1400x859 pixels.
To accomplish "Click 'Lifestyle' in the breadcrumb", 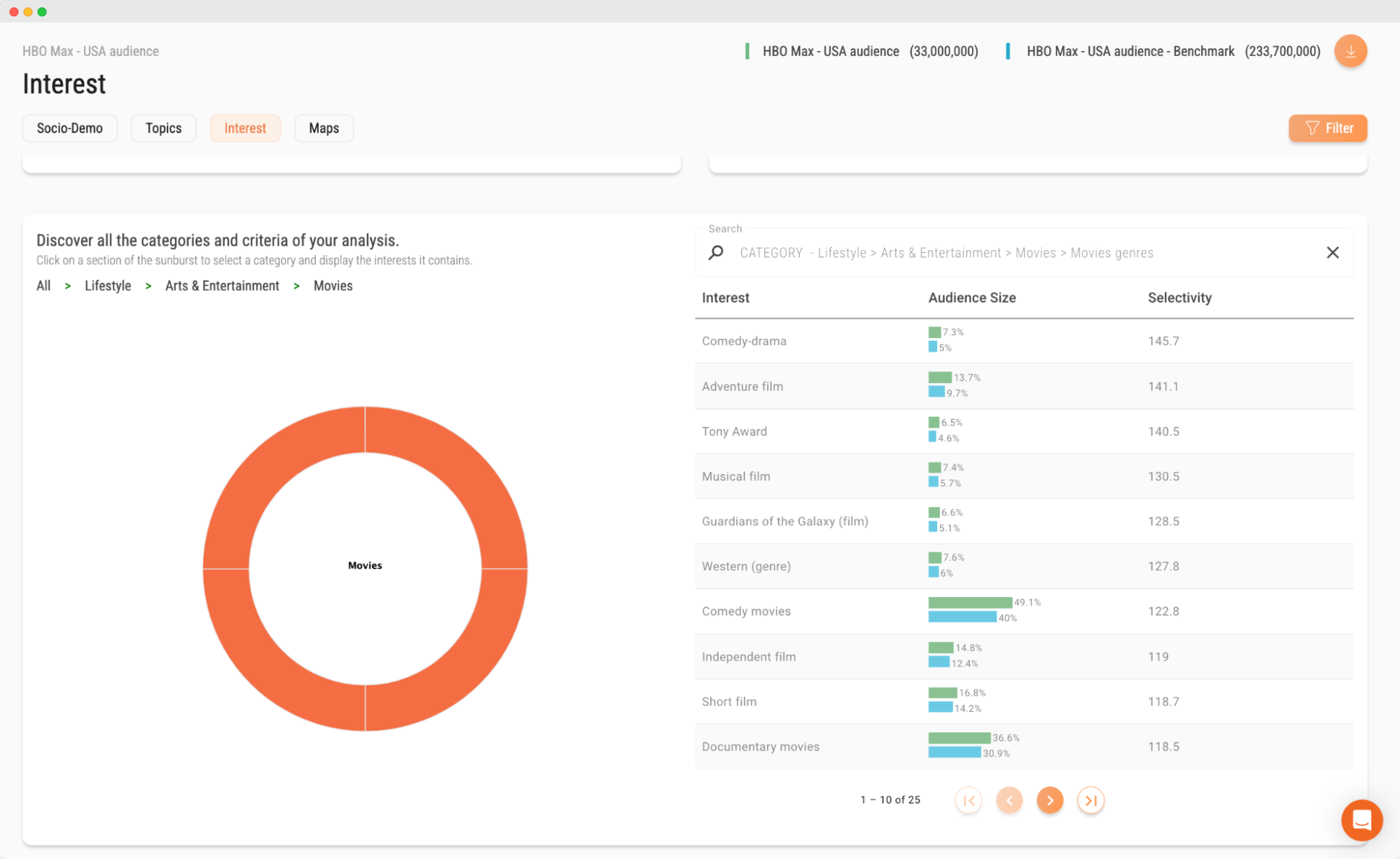I will [108, 286].
